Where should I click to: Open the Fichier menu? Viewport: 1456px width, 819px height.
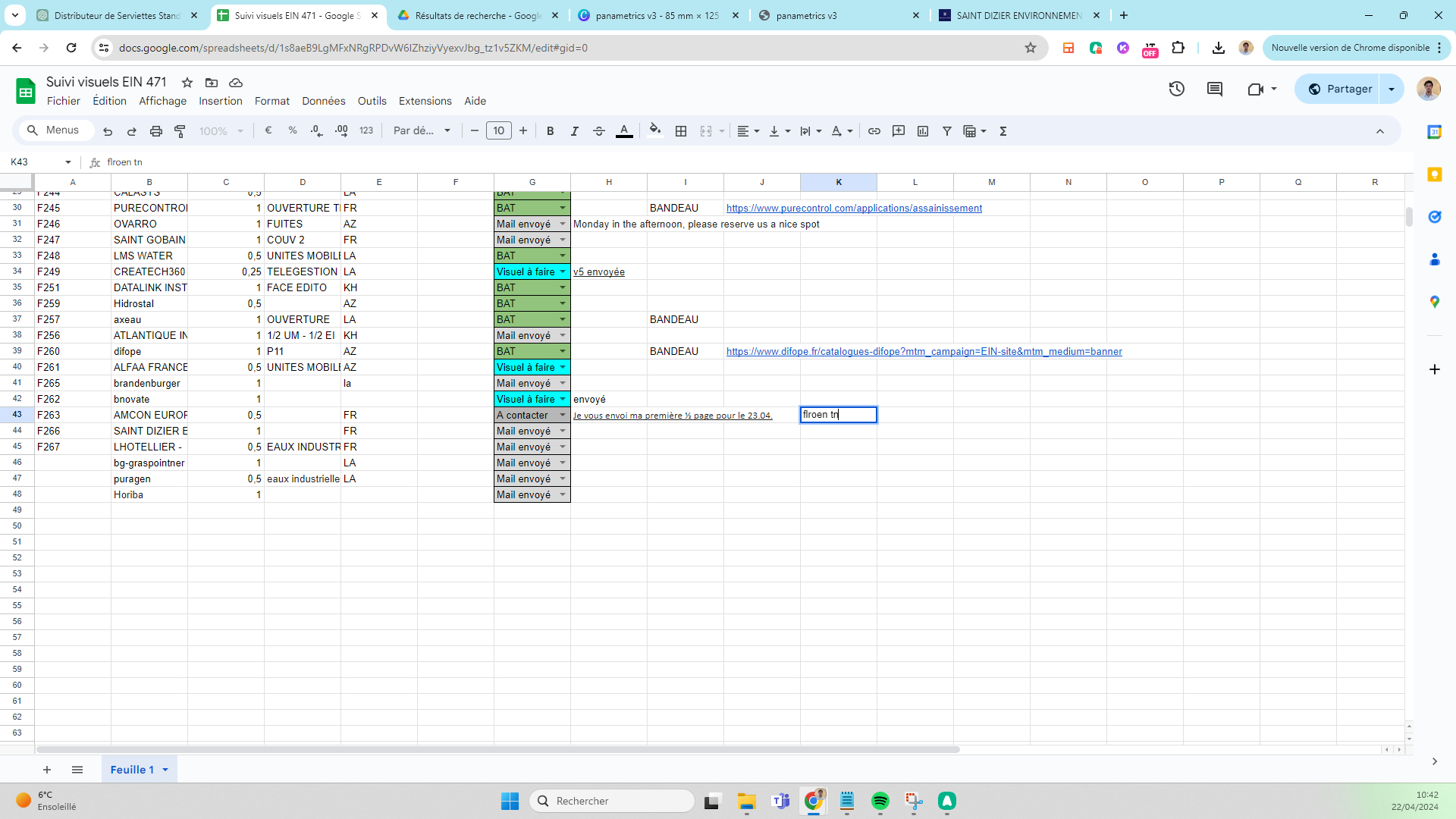[x=64, y=101]
